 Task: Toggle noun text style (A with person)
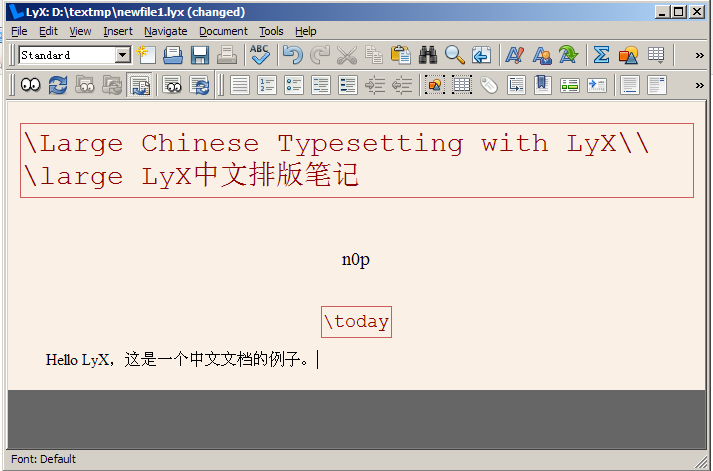point(542,55)
